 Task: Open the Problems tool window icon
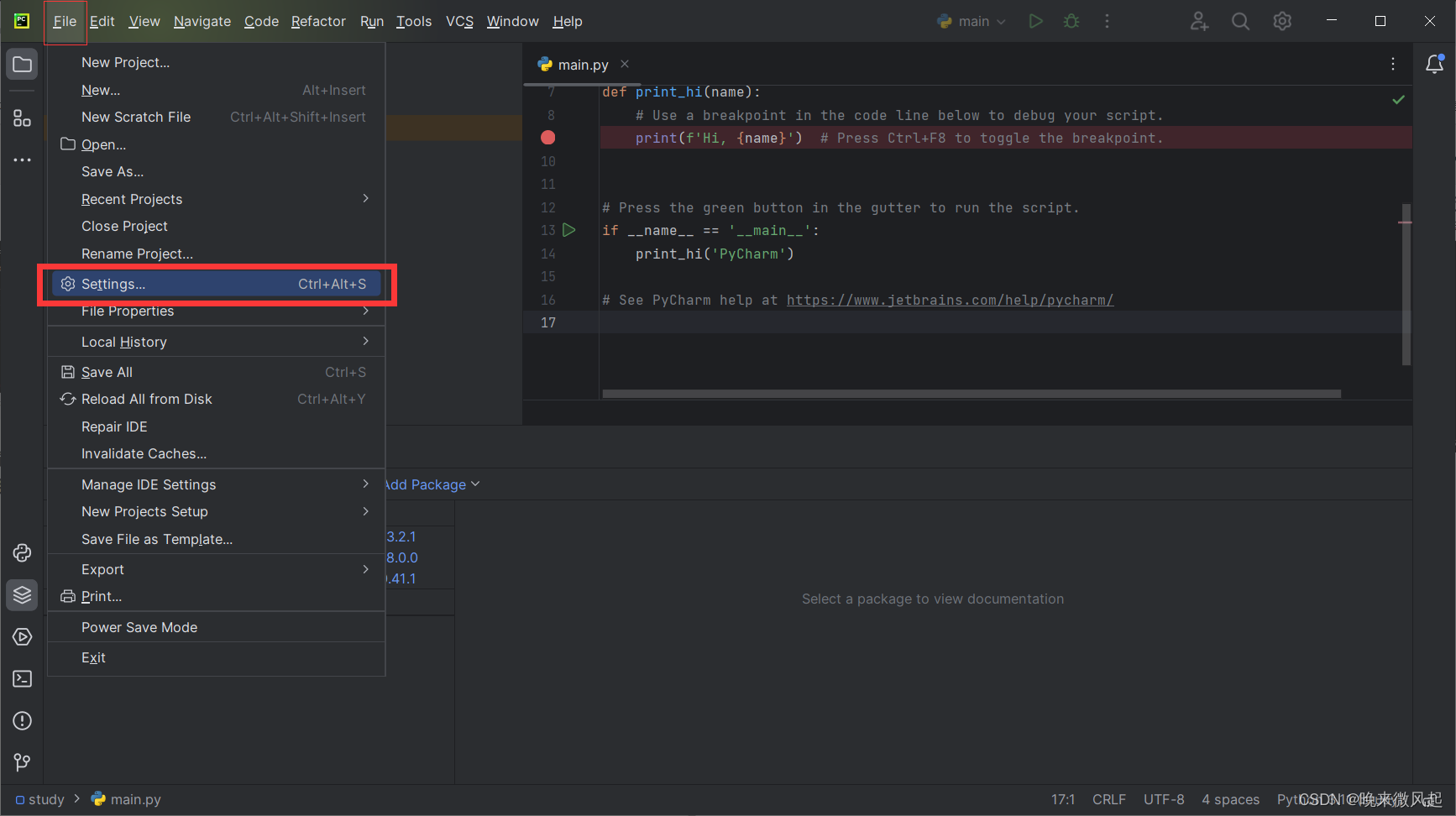[x=22, y=720]
